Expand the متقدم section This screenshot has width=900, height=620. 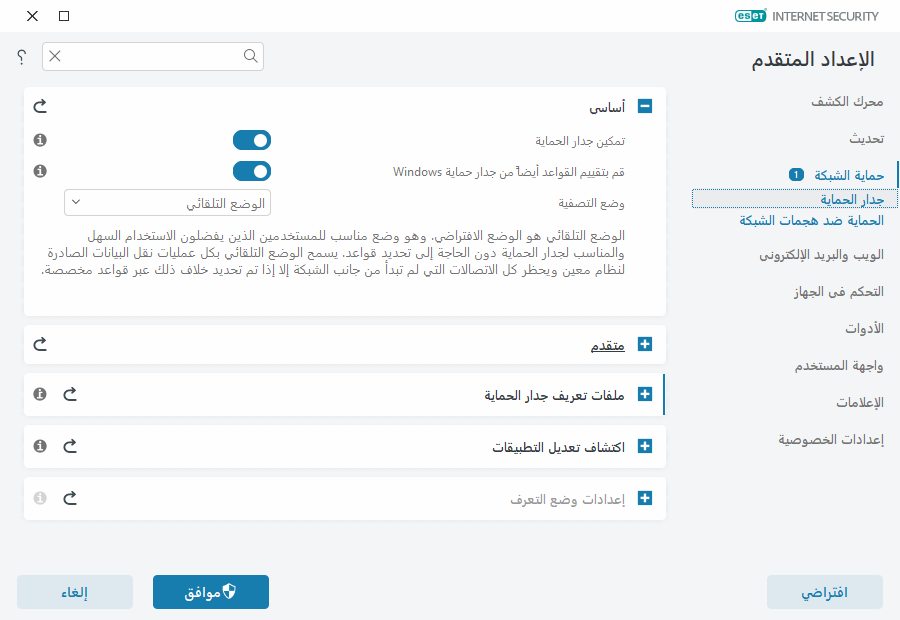[x=645, y=344]
